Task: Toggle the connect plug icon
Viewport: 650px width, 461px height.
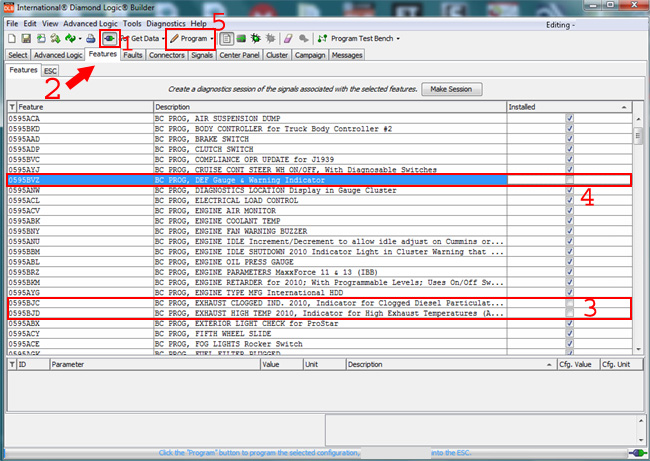Action: click(109, 39)
